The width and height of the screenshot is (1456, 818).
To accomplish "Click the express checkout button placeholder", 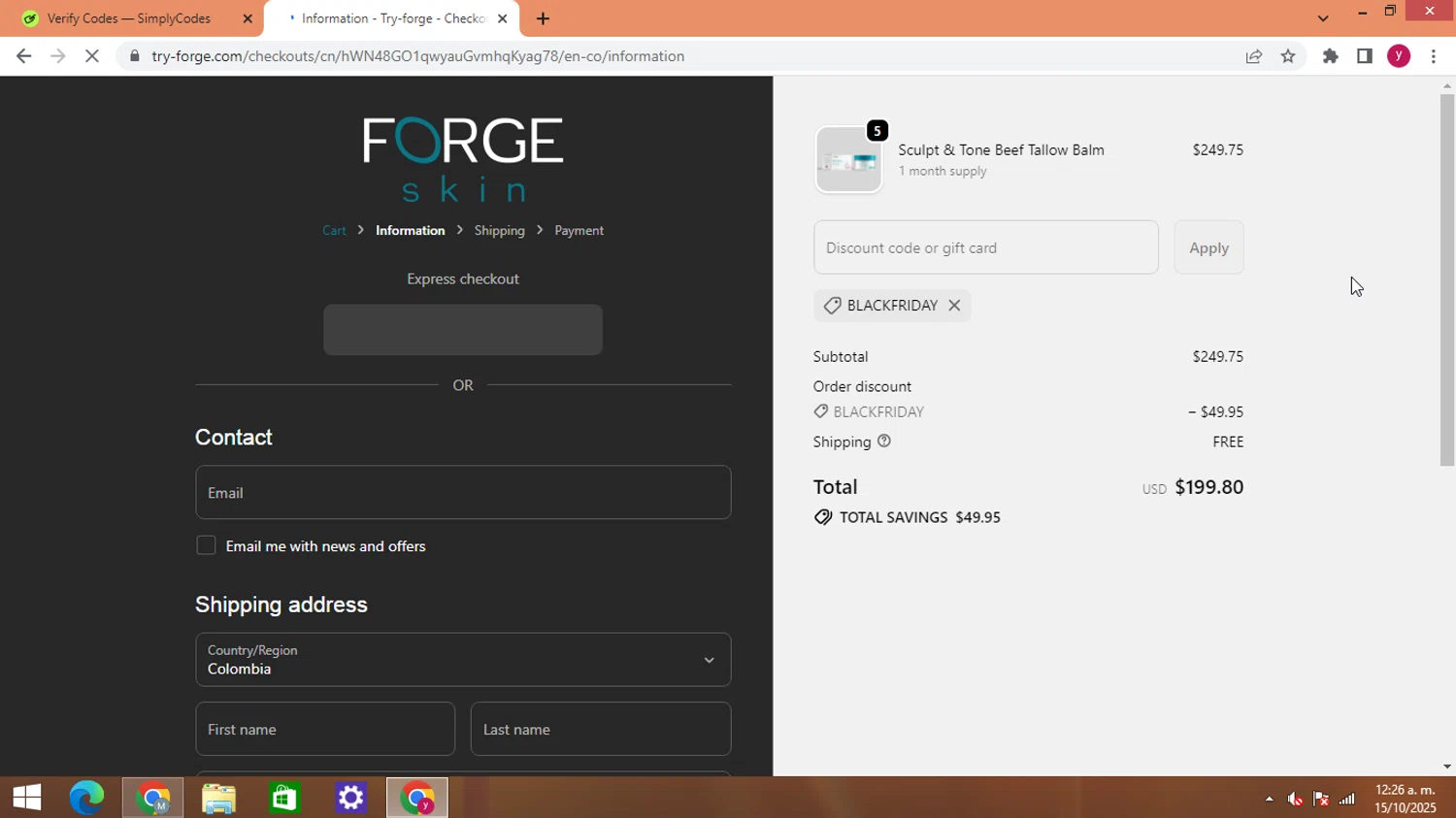I will tap(463, 330).
